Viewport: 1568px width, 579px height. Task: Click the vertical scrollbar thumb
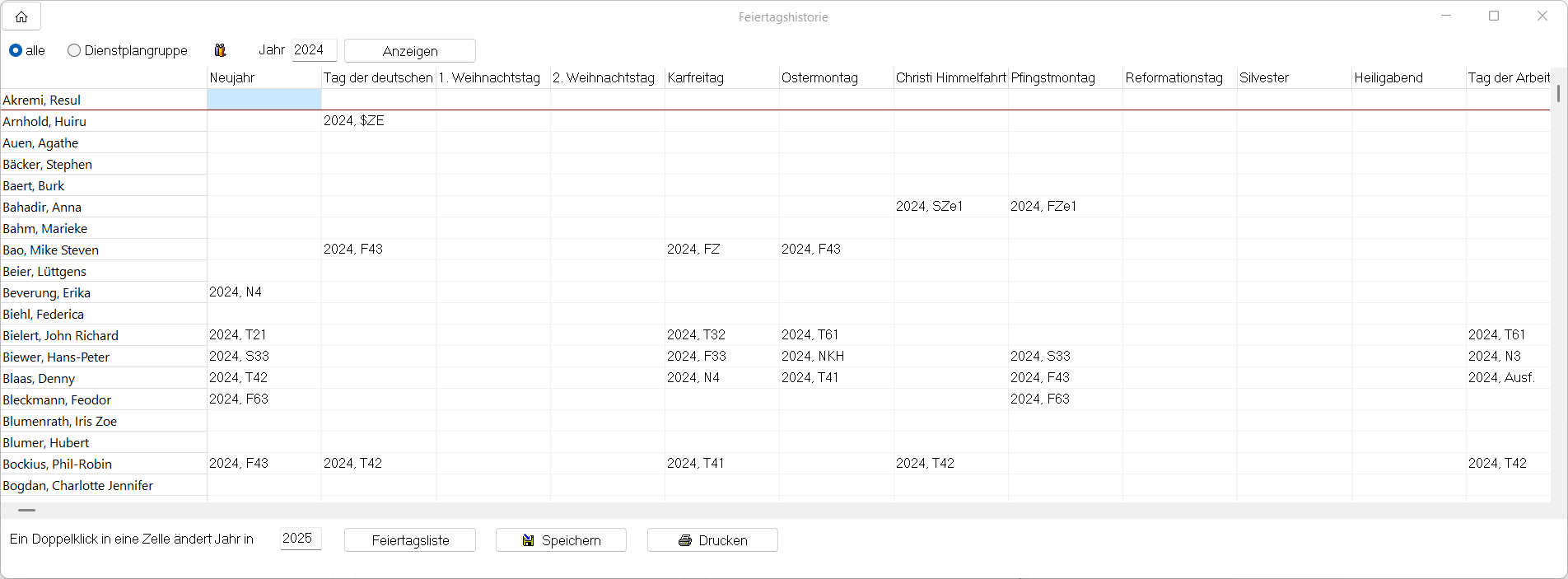point(1558,93)
